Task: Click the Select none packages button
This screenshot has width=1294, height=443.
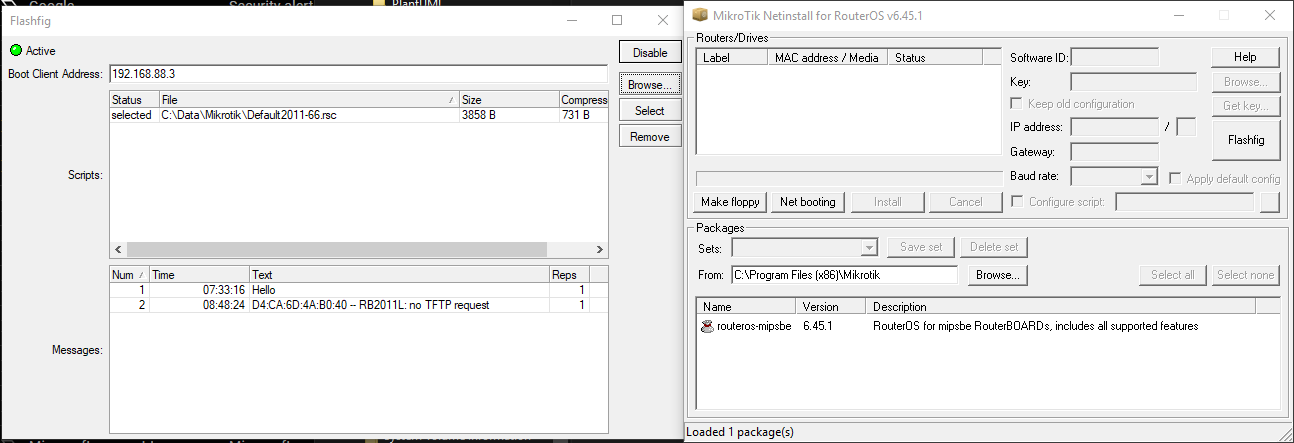Action: tap(1246, 275)
